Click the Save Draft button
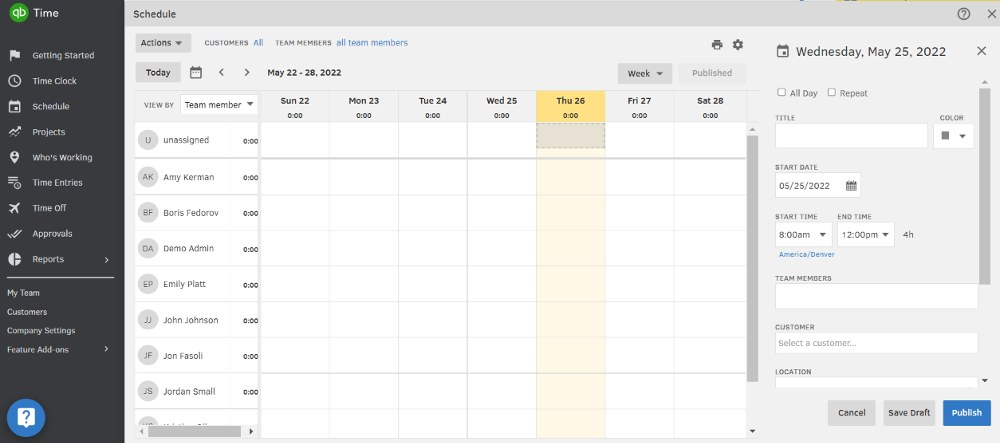Viewport: 1000px width, 443px height. (909, 412)
